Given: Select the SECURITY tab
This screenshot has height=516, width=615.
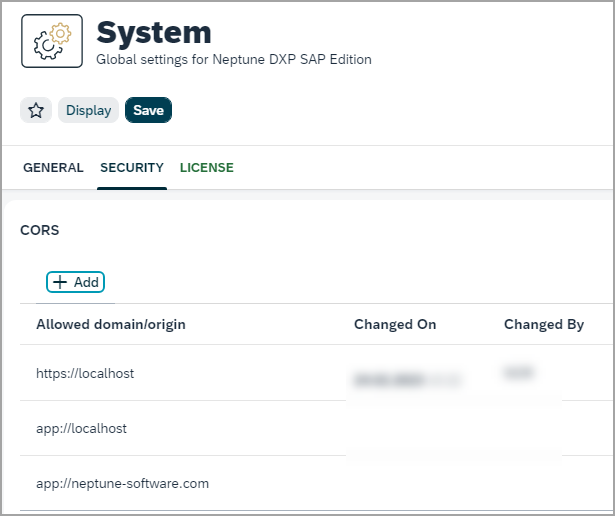Looking at the screenshot, I should coord(132,168).
